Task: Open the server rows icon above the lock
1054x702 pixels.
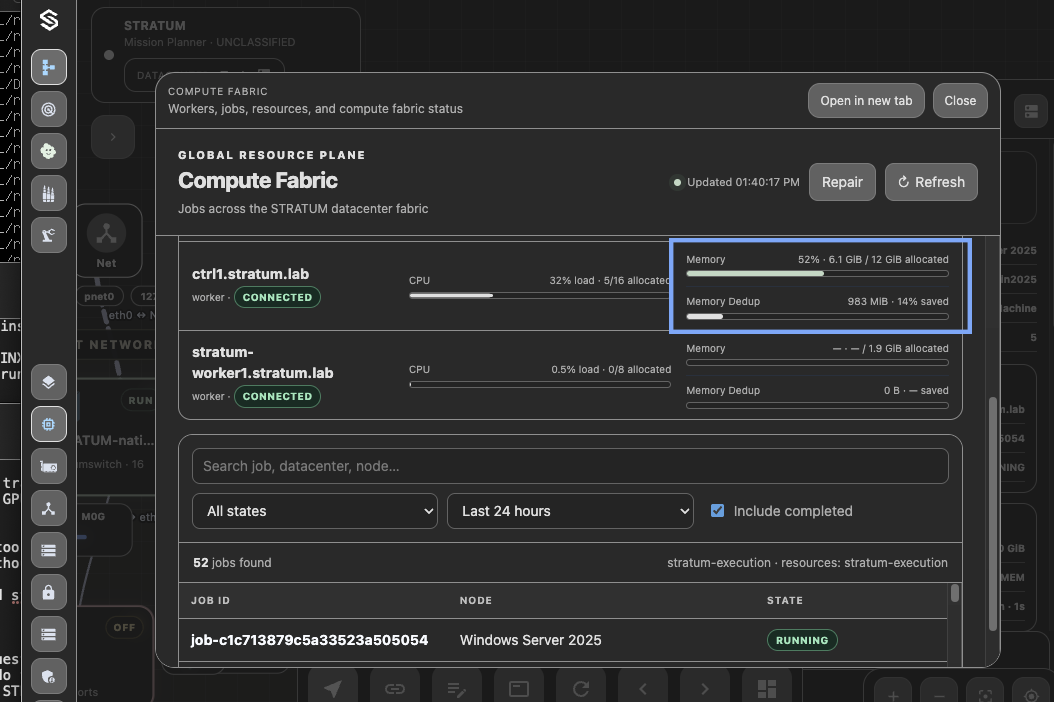Action: pyautogui.click(x=48, y=550)
